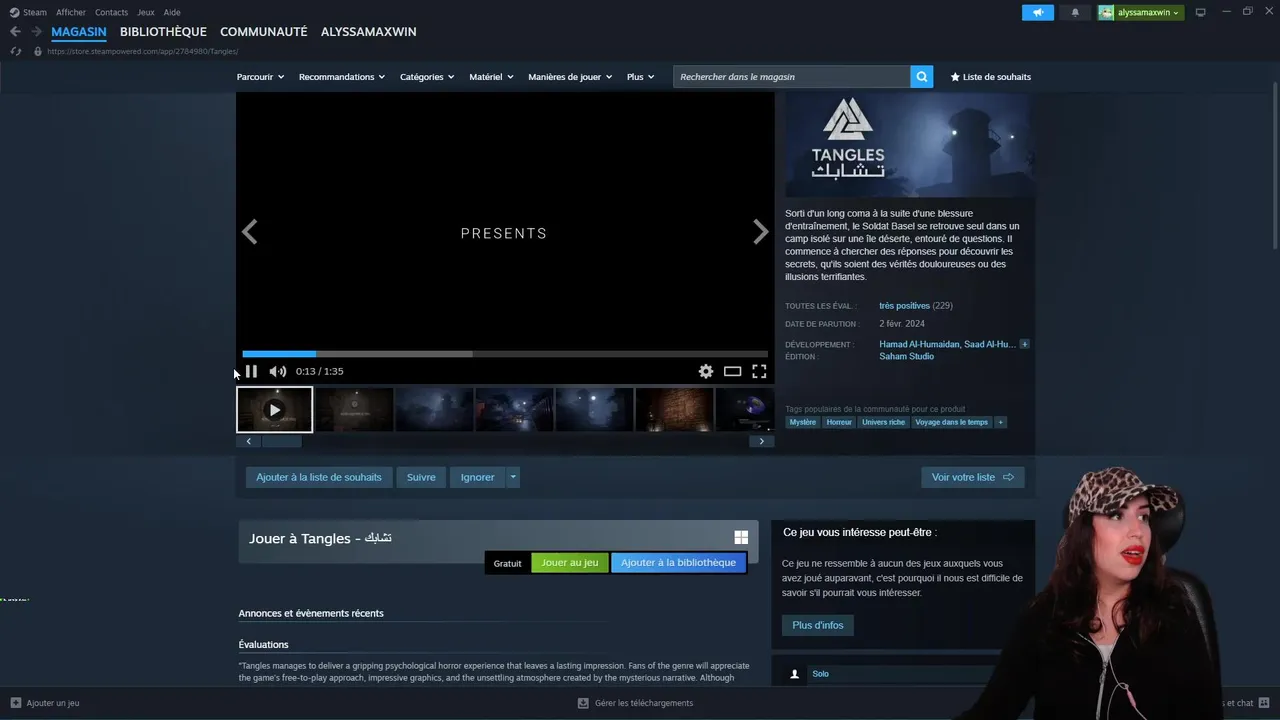Open the announcements megaphone button

pyautogui.click(x=1038, y=12)
